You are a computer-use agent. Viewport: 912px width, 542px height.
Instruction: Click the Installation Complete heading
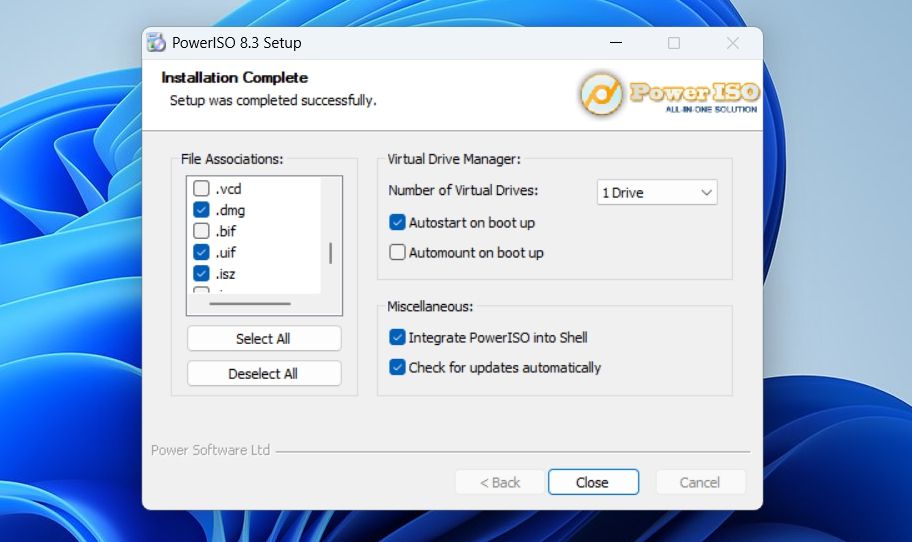pos(234,77)
